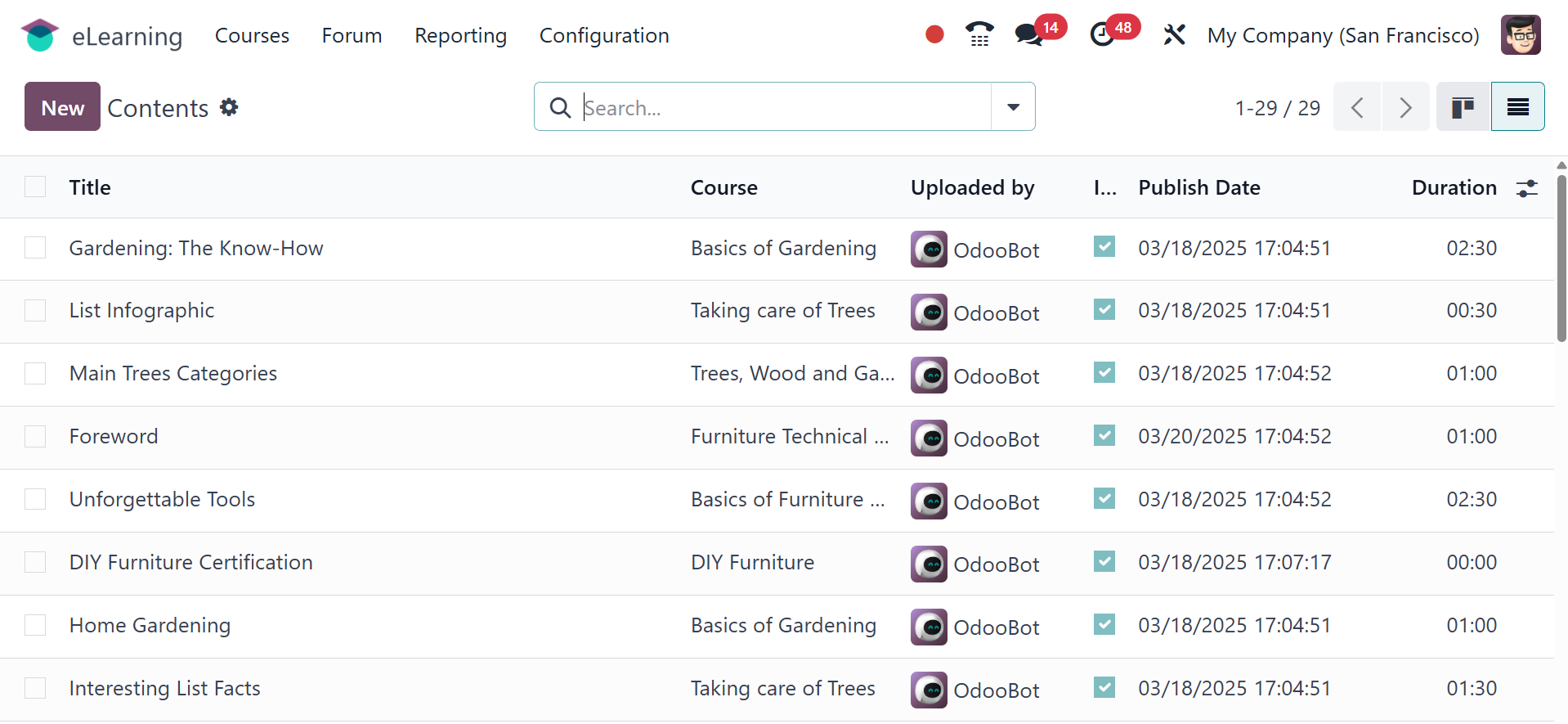
Task: Open the Contents gear actions menu
Action: (229, 107)
